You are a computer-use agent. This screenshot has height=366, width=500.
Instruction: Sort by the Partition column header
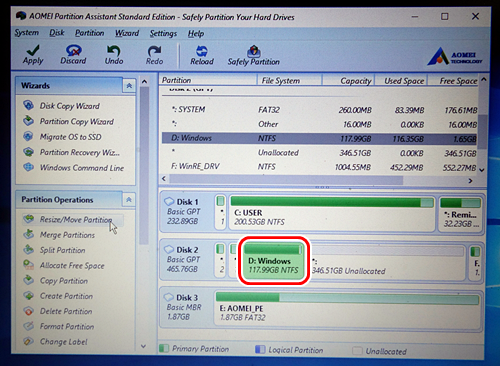pos(208,80)
